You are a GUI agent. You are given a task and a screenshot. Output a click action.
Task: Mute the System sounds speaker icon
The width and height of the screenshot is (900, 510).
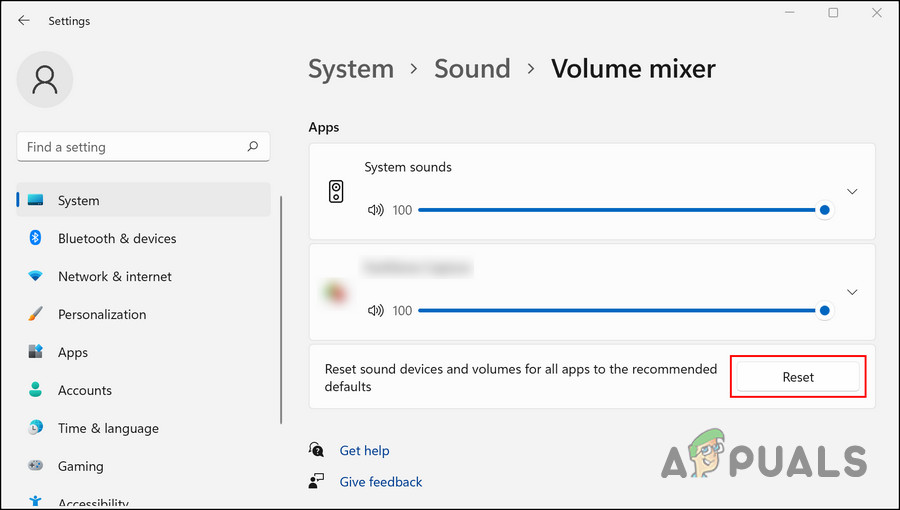(x=376, y=210)
